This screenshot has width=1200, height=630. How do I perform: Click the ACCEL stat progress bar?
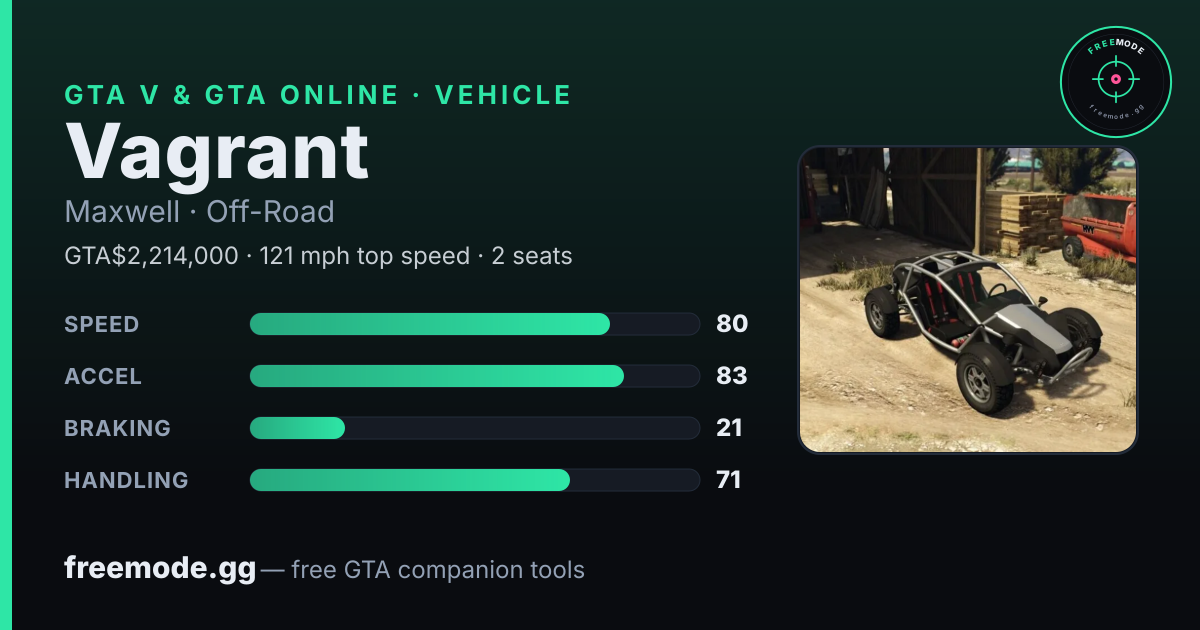coord(475,376)
